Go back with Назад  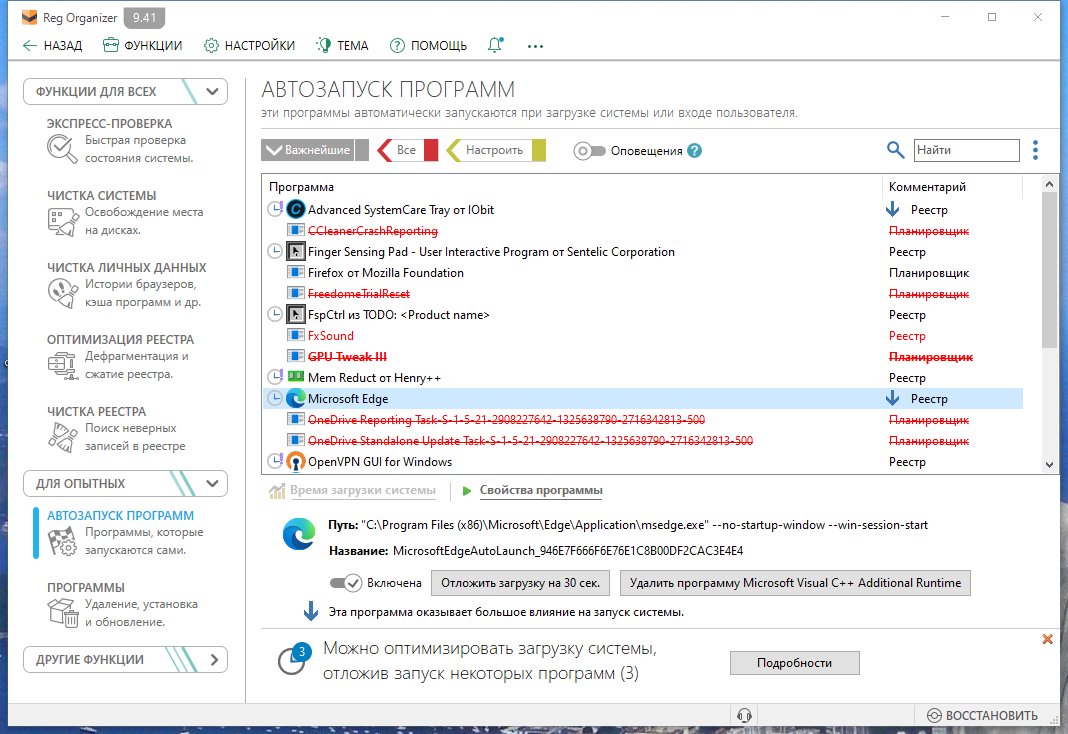(x=52, y=46)
